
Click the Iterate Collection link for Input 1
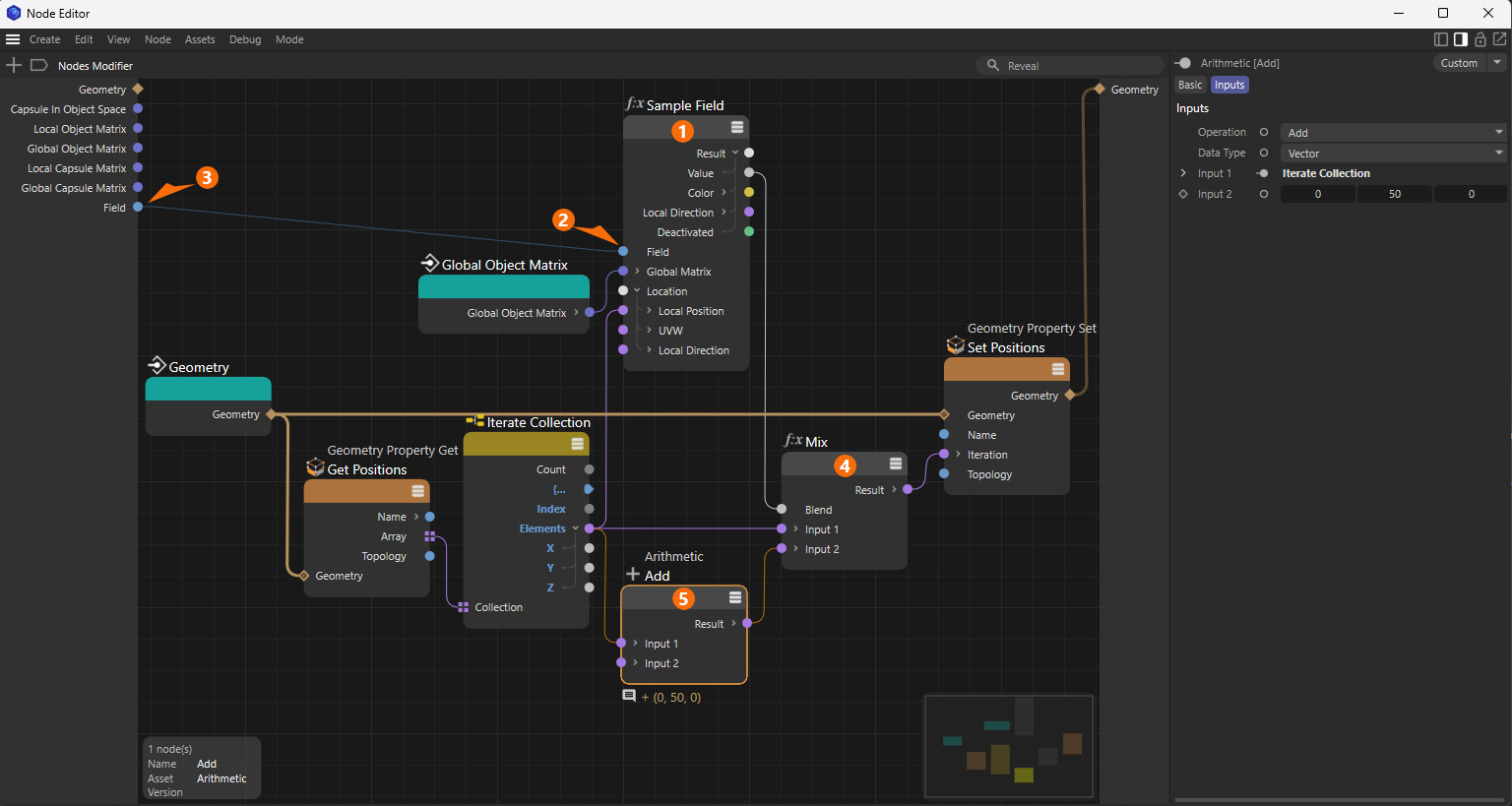pyautogui.click(x=1326, y=173)
